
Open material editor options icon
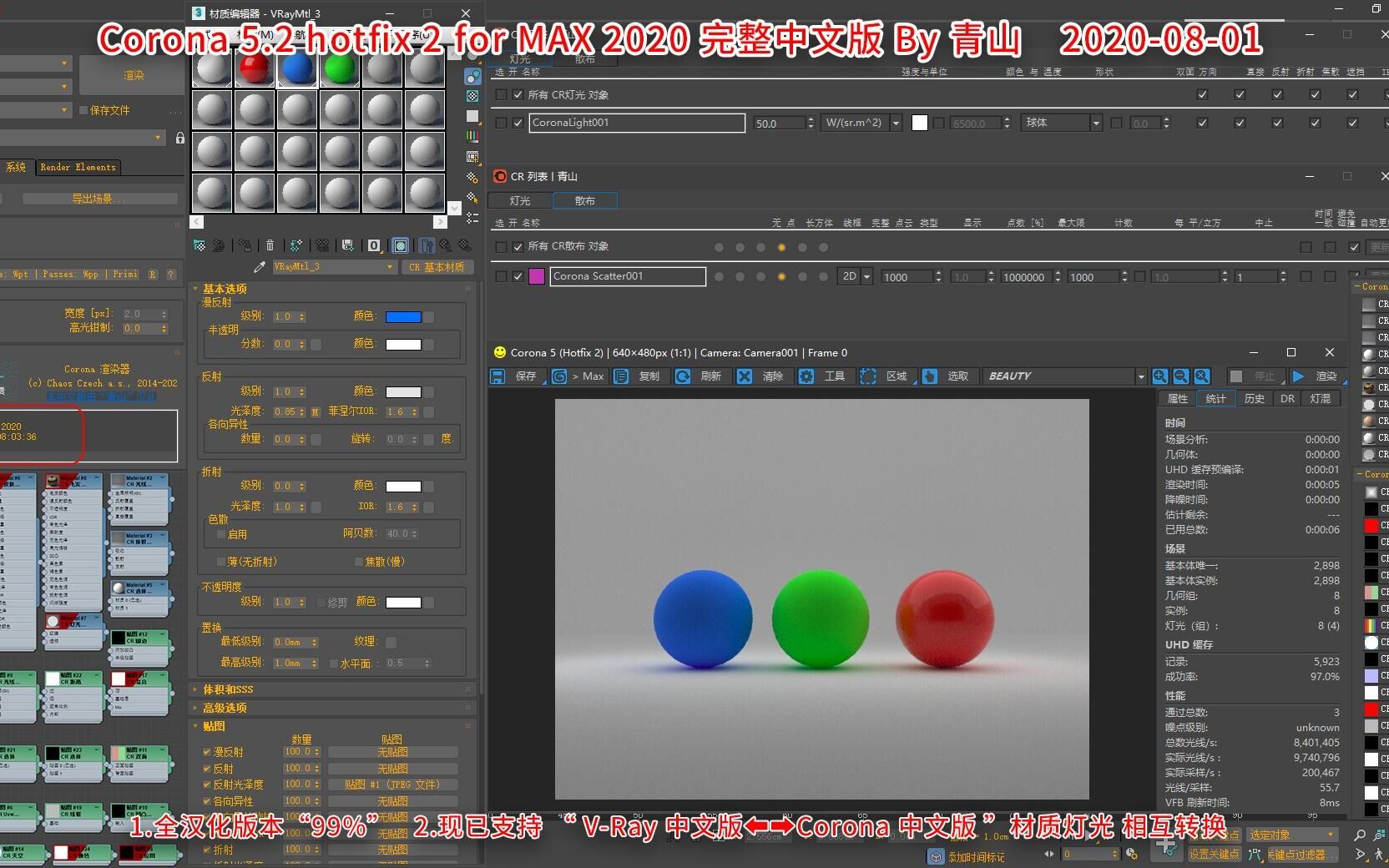tap(472, 177)
